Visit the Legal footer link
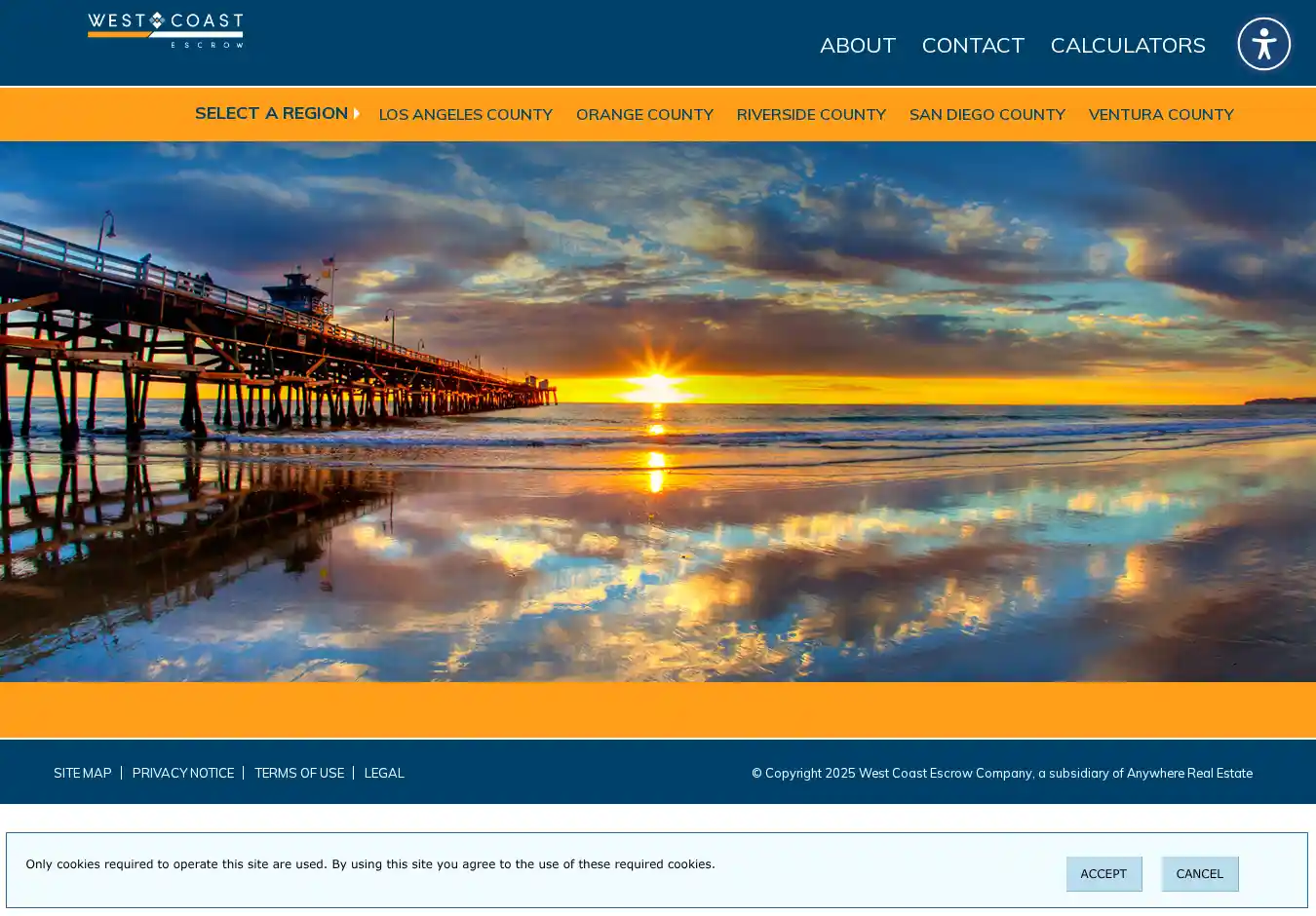Viewport: 1316px width, 916px height. click(384, 773)
